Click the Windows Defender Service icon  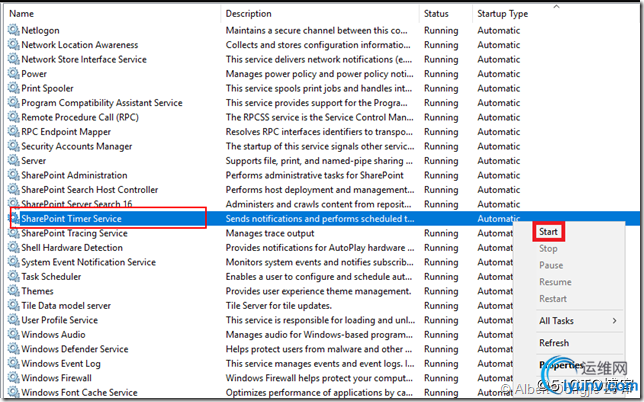14,349
